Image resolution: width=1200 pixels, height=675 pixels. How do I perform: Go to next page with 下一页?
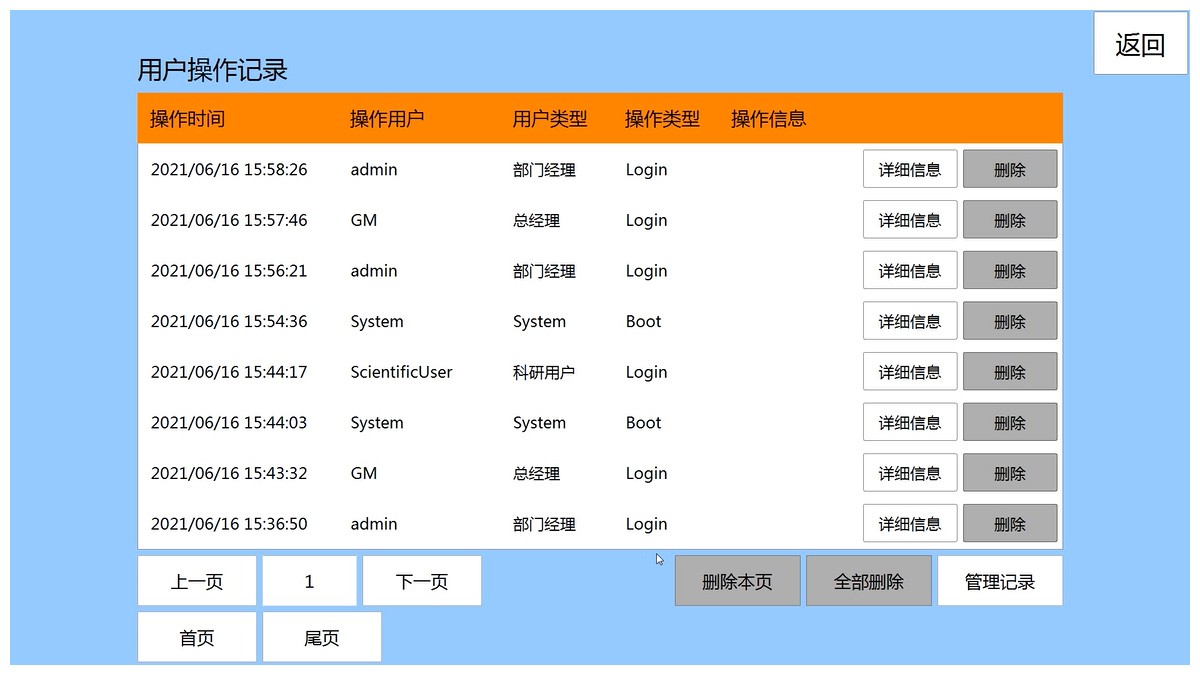(422, 581)
